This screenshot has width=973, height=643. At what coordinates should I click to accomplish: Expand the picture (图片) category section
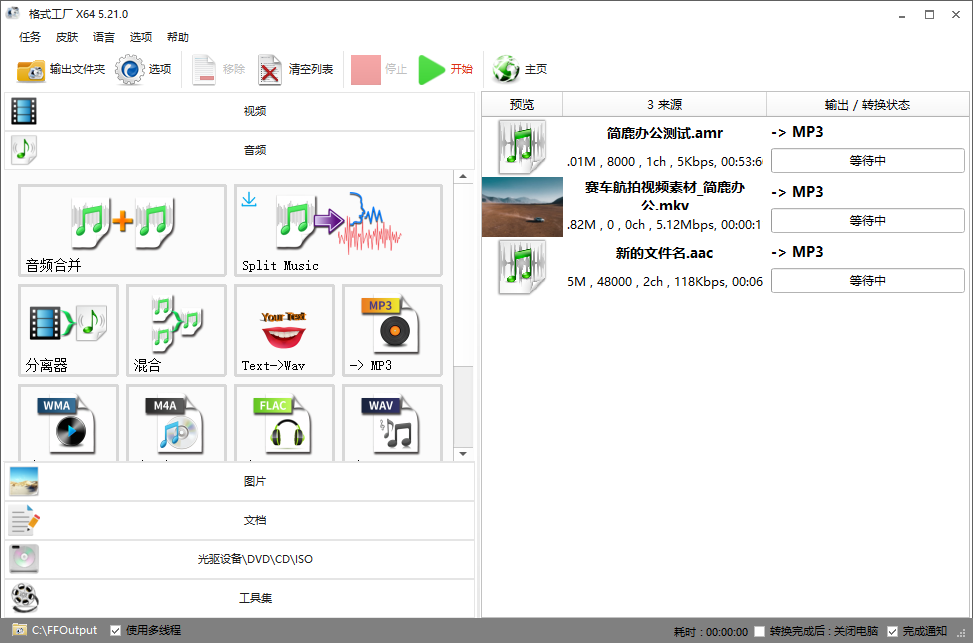[x=240, y=481]
